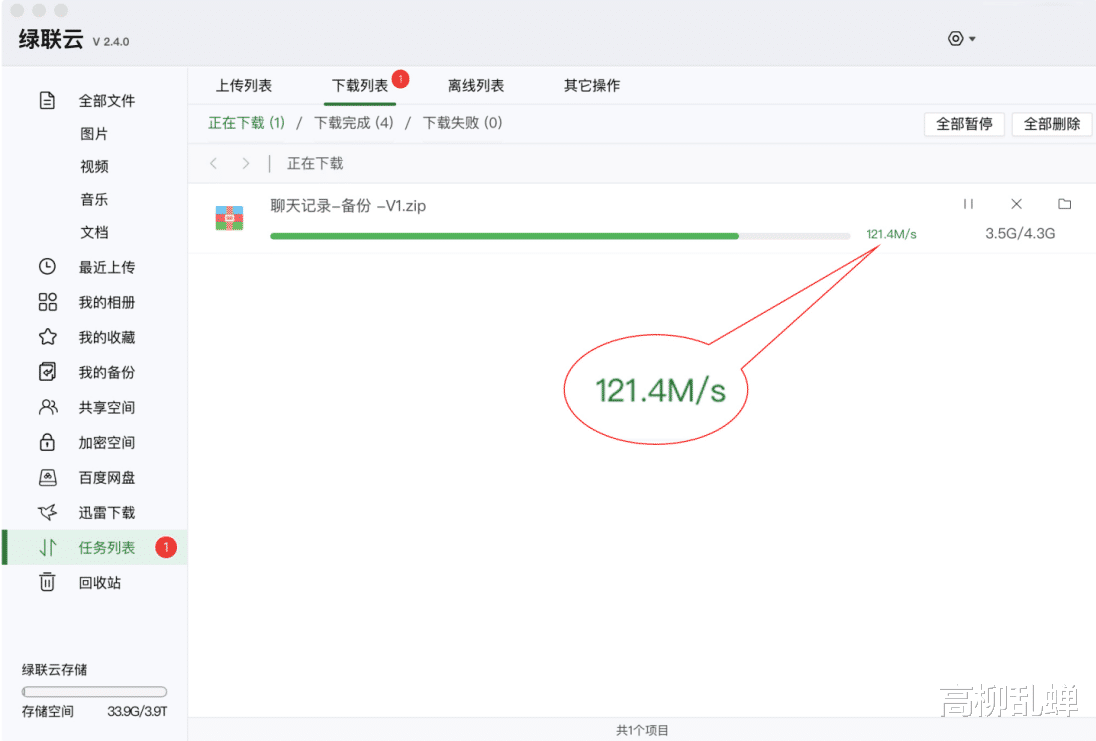The width and height of the screenshot is (1096, 741).
Task: Pause the 聊天记录-备份 download task
Action: (968, 203)
